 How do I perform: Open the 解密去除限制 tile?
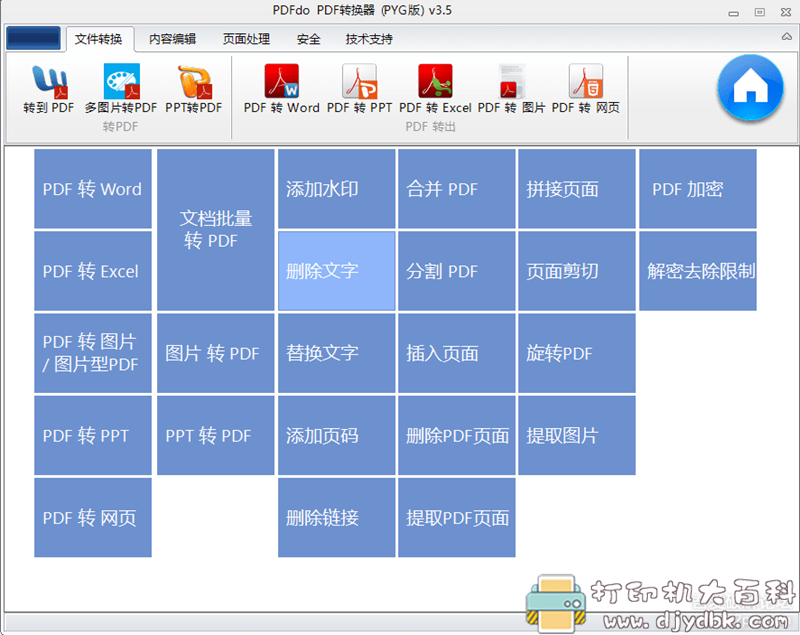click(698, 271)
